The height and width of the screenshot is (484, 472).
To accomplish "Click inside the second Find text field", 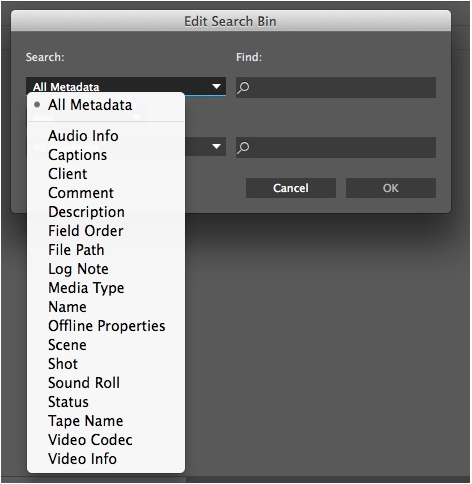I will point(336,147).
